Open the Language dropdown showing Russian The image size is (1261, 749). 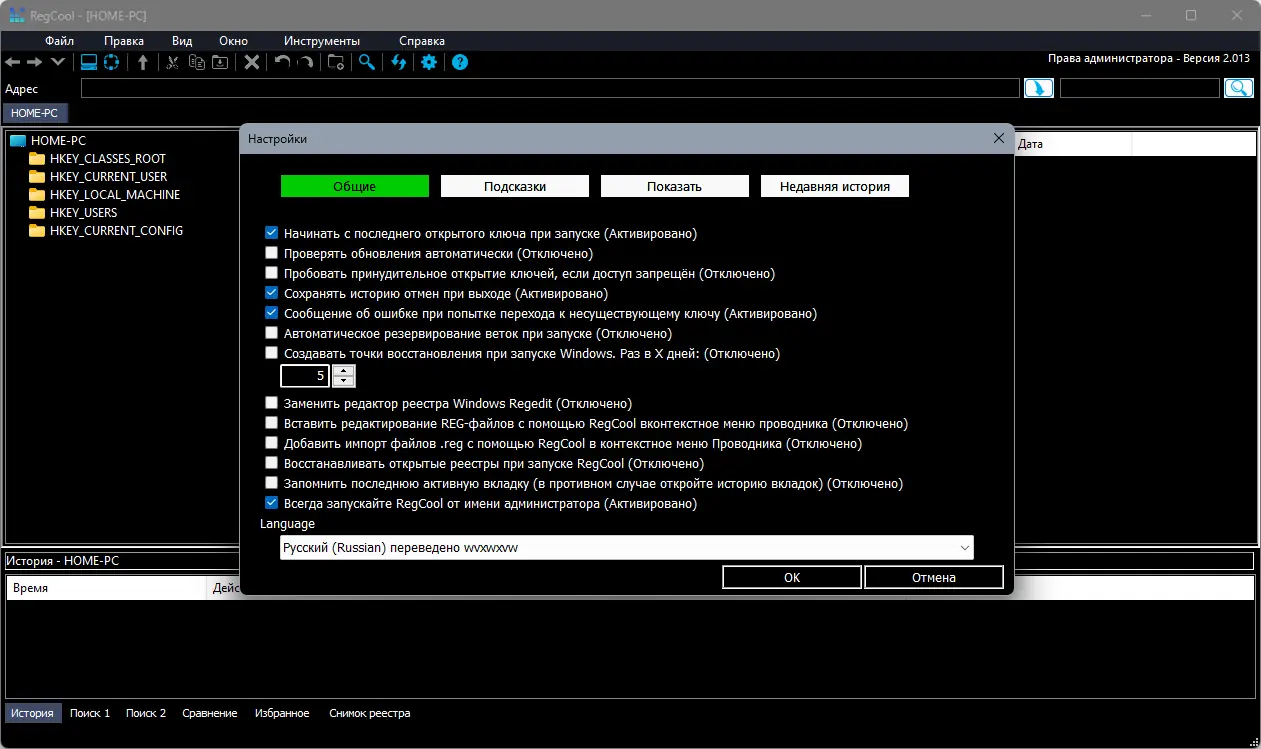point(626,547)
